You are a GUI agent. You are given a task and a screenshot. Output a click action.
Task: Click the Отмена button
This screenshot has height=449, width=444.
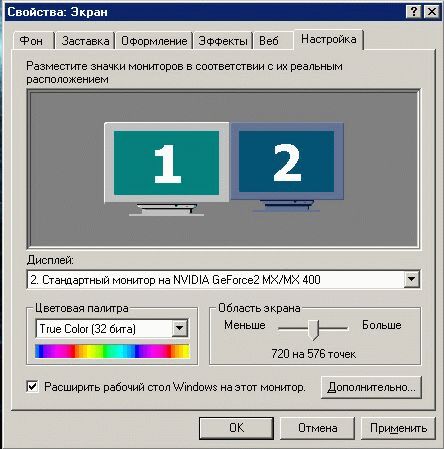(x=317, y=428)
